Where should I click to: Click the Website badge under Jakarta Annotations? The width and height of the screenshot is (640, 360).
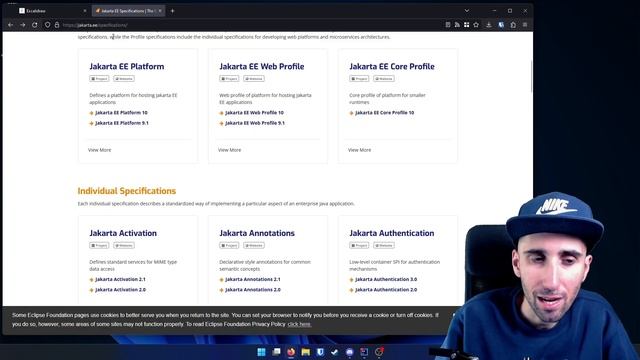click(254, 246)
